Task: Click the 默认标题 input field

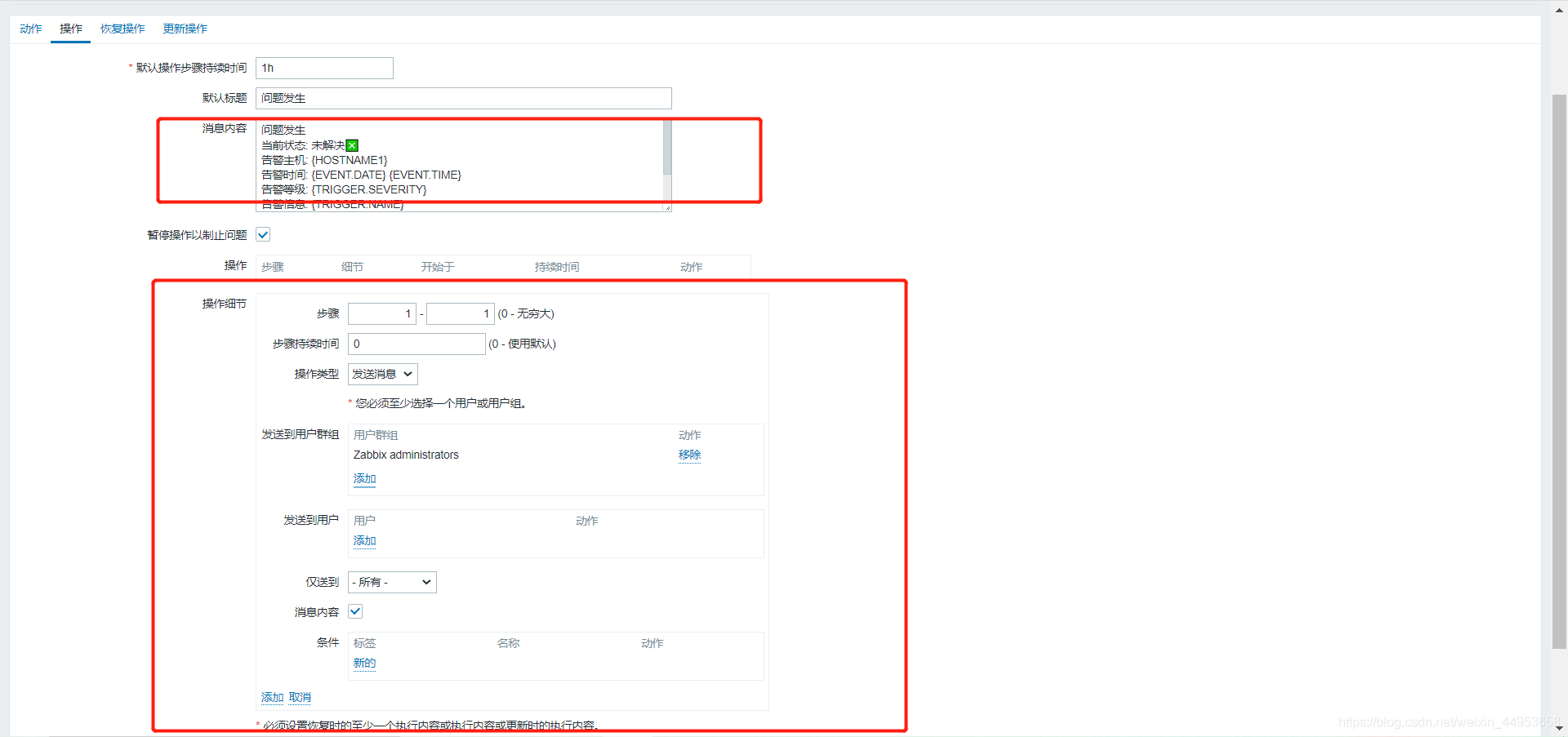Action: [x=463, y=98]
